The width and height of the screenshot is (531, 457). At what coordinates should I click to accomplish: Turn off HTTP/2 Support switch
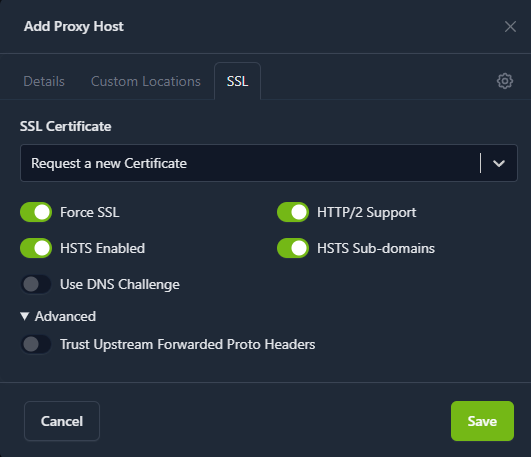click(x=293, y=212)
